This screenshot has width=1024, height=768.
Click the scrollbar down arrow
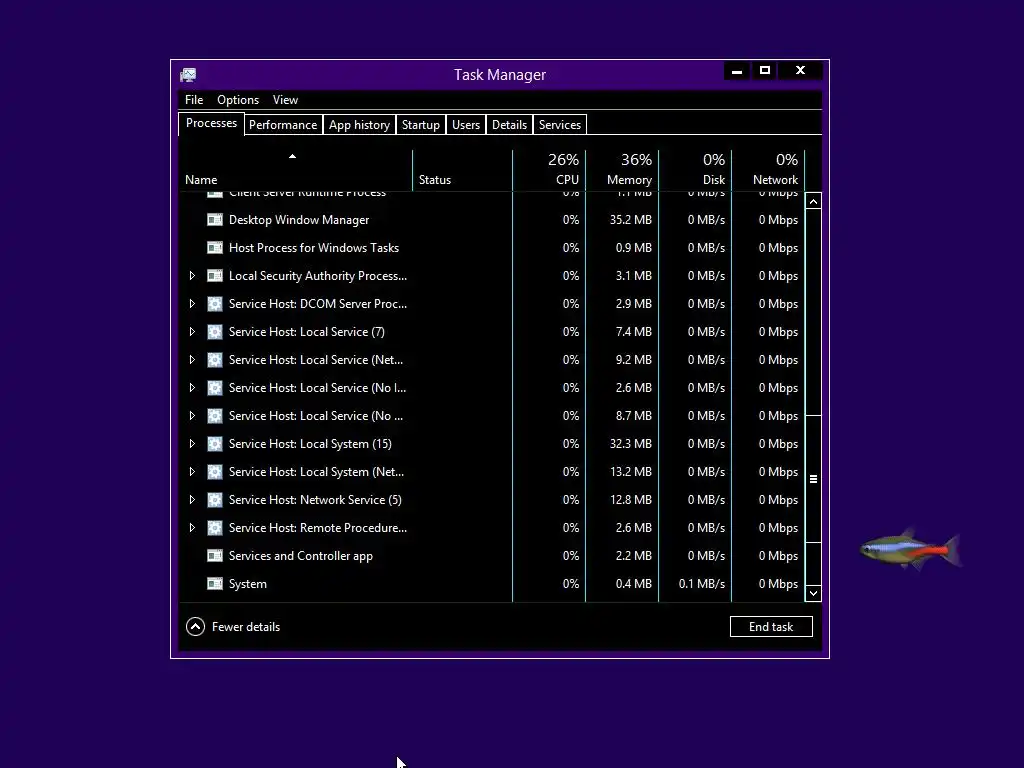point(813,593)
